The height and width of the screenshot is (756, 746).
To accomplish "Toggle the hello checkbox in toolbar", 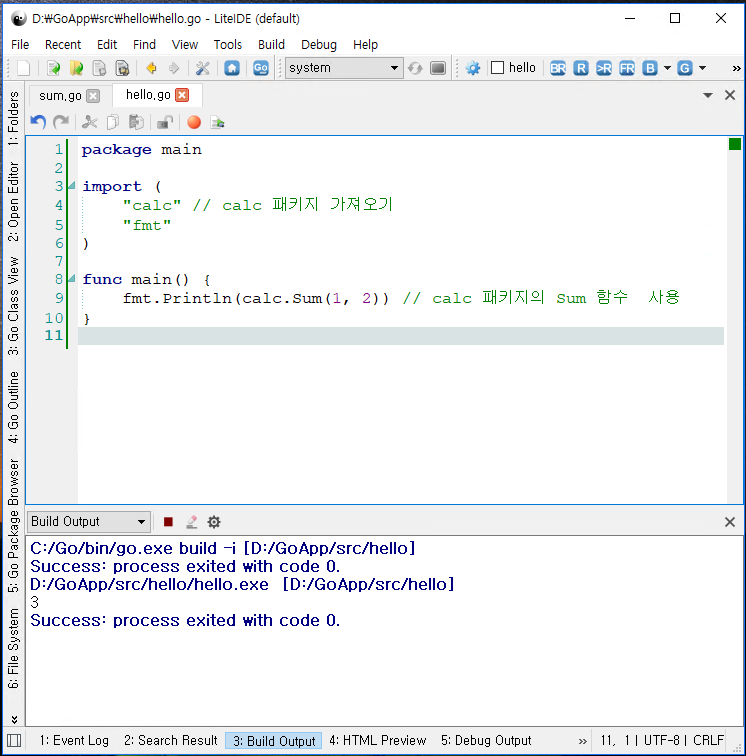I will tap(497, 68).
